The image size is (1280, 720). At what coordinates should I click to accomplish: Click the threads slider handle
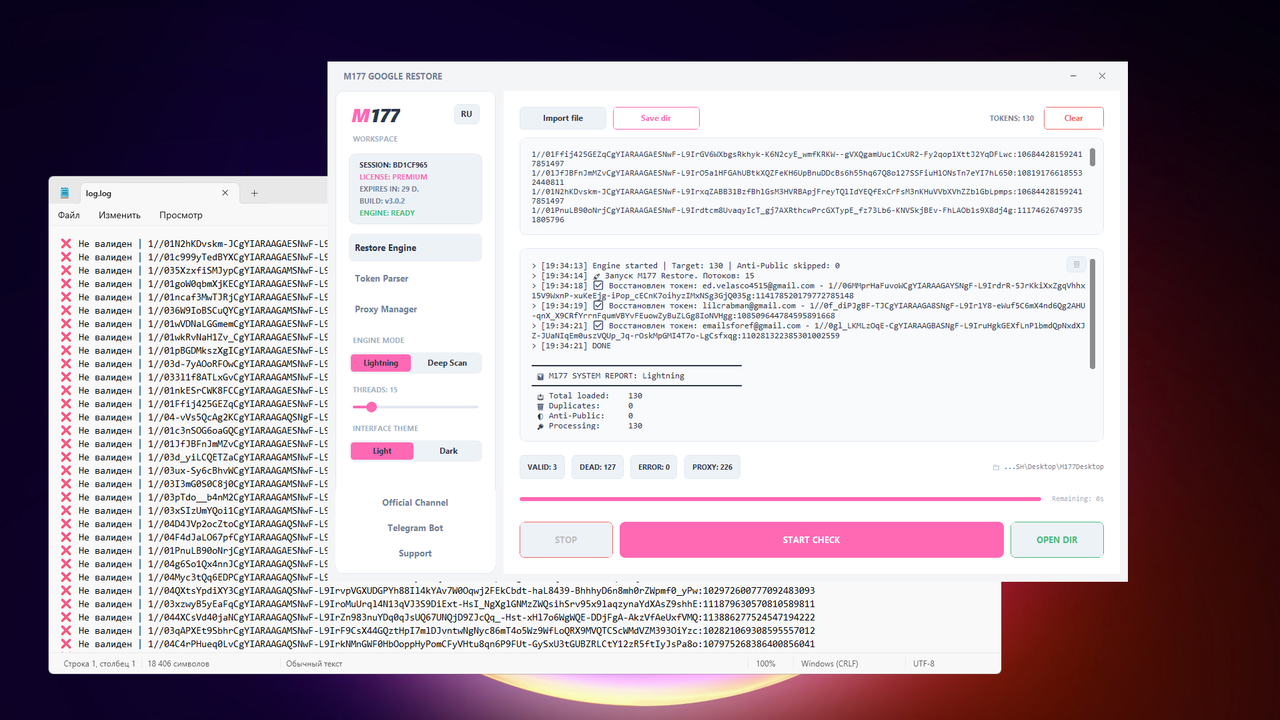pos(372,407)
